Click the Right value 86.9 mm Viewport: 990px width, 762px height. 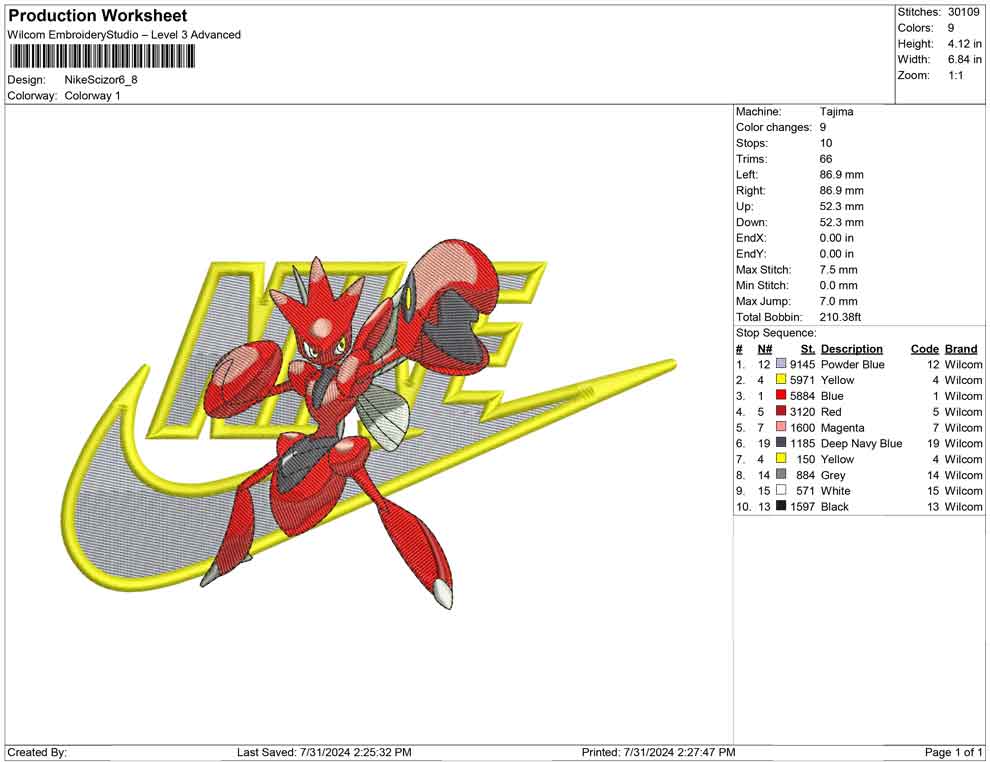(x=842, y=191)
